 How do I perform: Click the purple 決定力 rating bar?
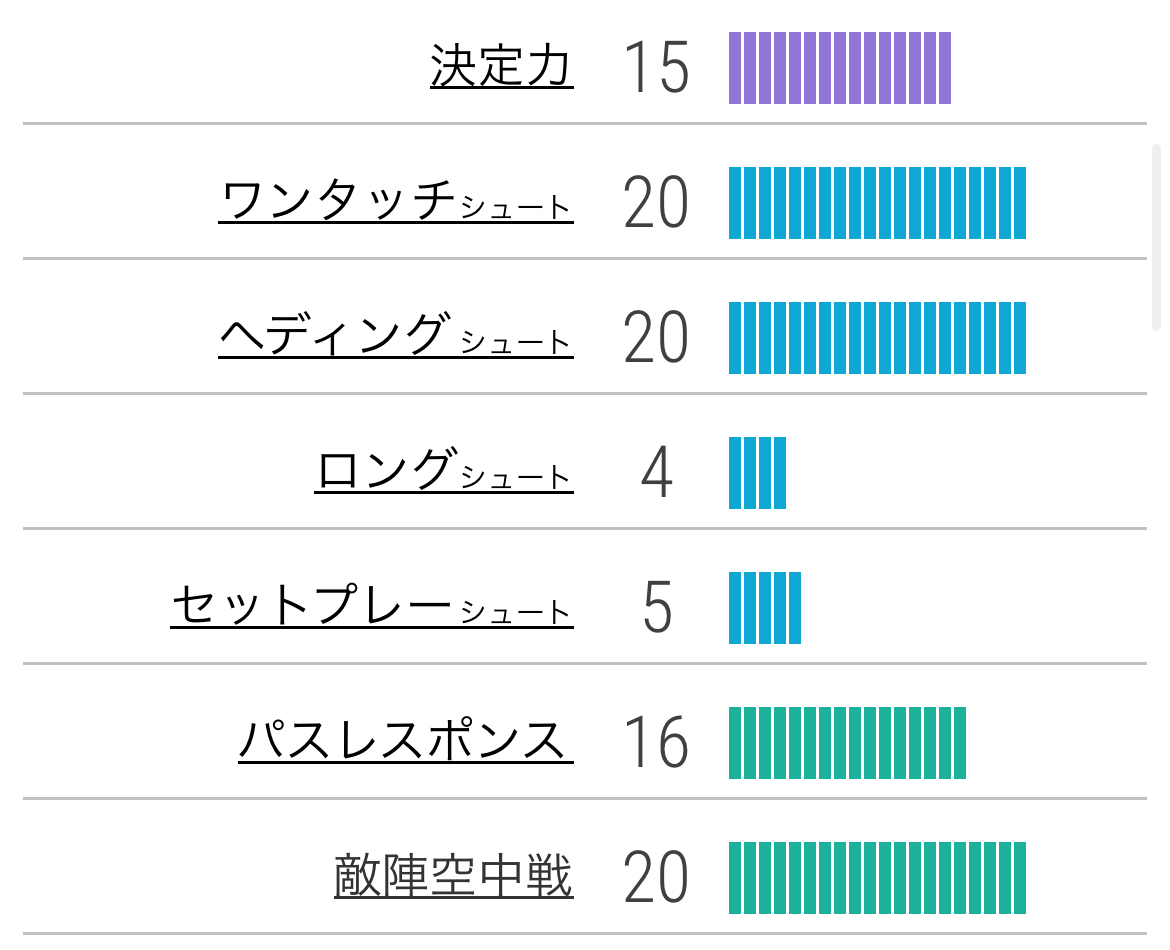tap(840, 68)
